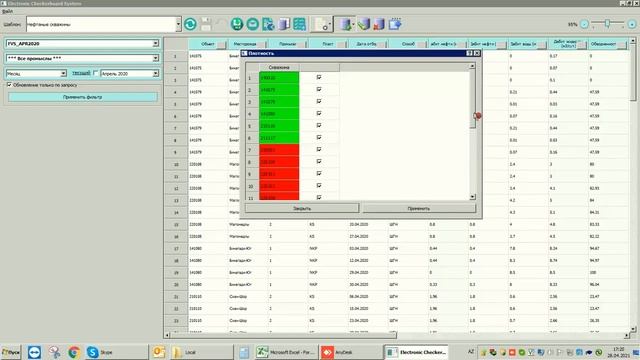Image resolution: width=640 pixels, height=360 pixels.
Task: Click the zoom in plus circle
Action: (x=632, y=24)
